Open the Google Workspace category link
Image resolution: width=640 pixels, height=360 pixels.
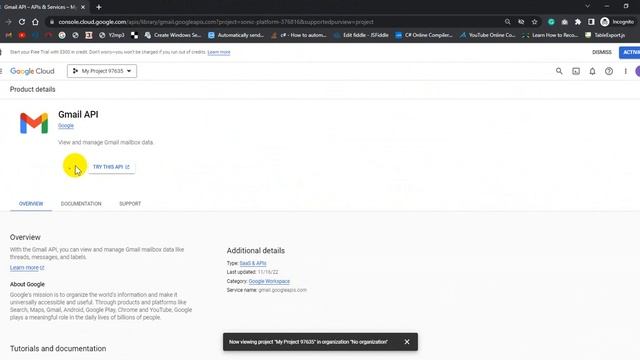tap(269, 281)
